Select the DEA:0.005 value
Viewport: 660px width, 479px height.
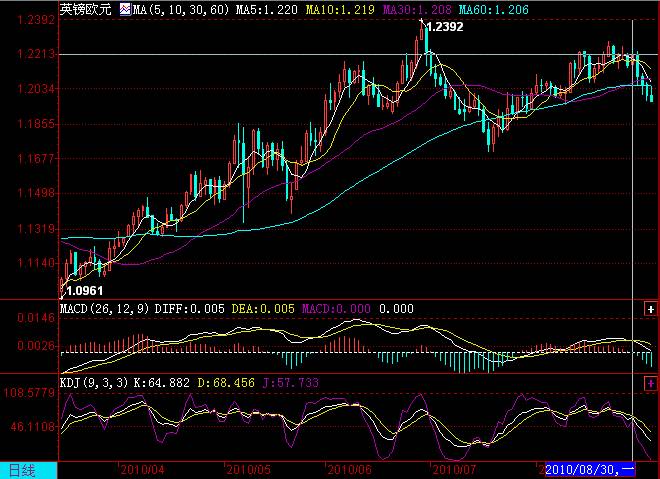(263, 309)
